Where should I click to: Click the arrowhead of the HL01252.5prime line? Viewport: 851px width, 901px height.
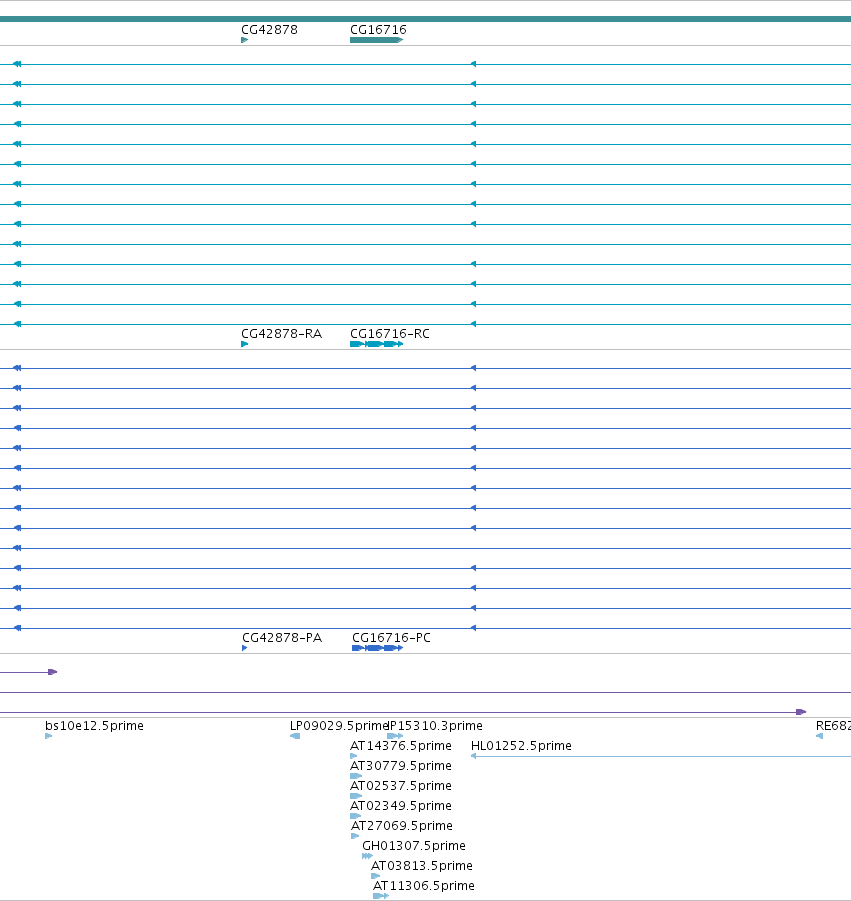(x=473, y=756)
